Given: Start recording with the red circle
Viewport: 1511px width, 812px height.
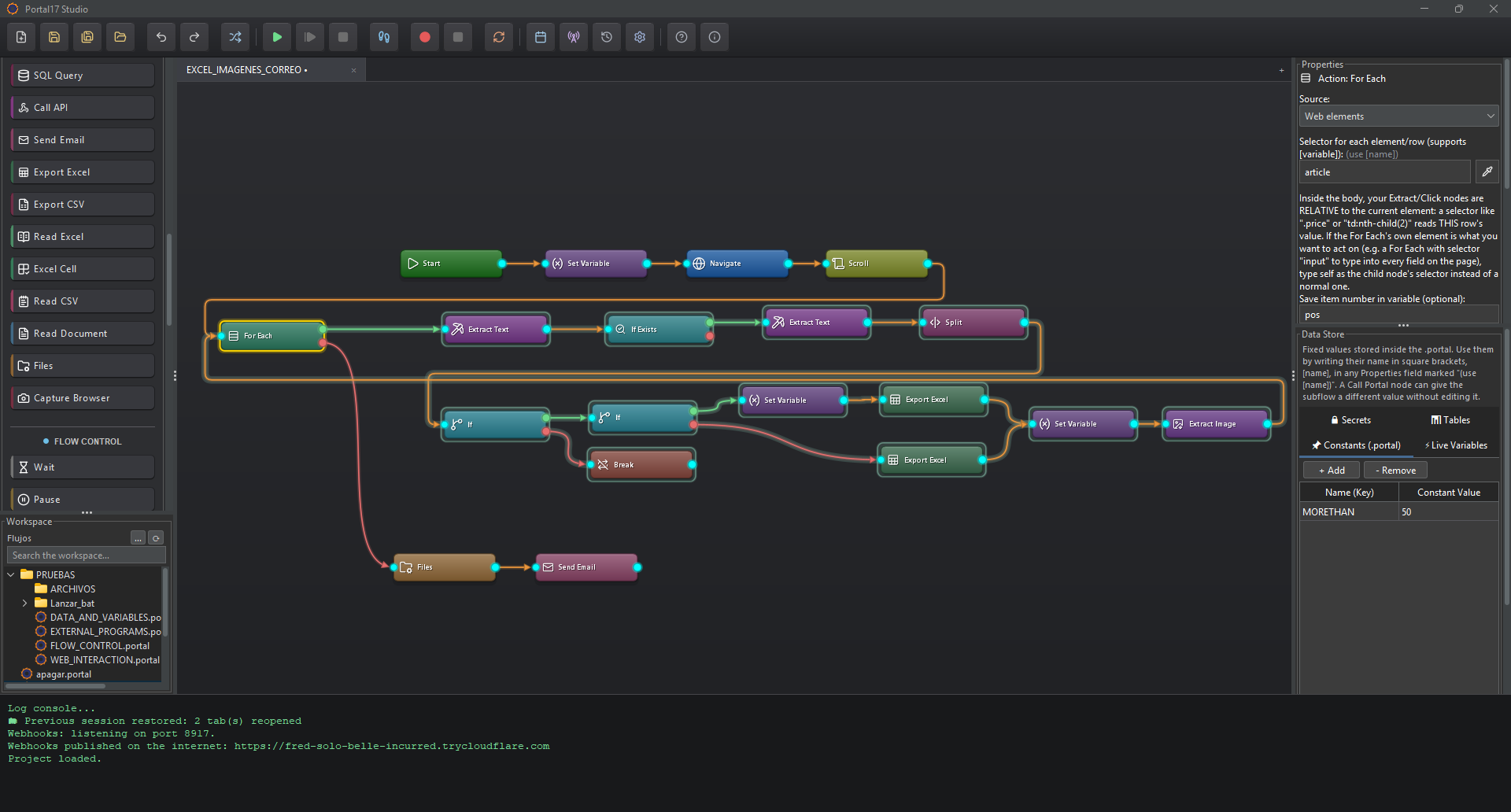Looking at the screenshot, I should point(425,37).
